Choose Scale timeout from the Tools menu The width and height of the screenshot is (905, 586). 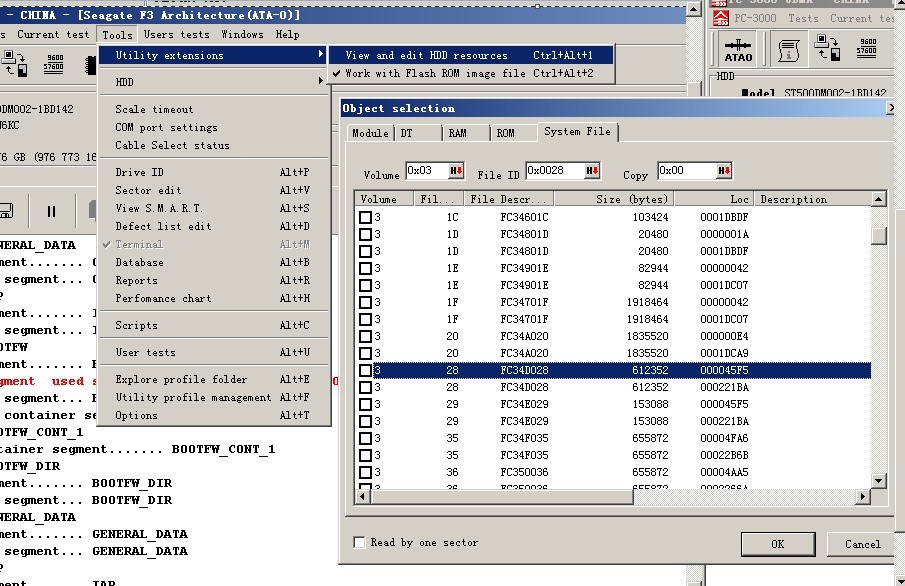(x=214, y=109)
